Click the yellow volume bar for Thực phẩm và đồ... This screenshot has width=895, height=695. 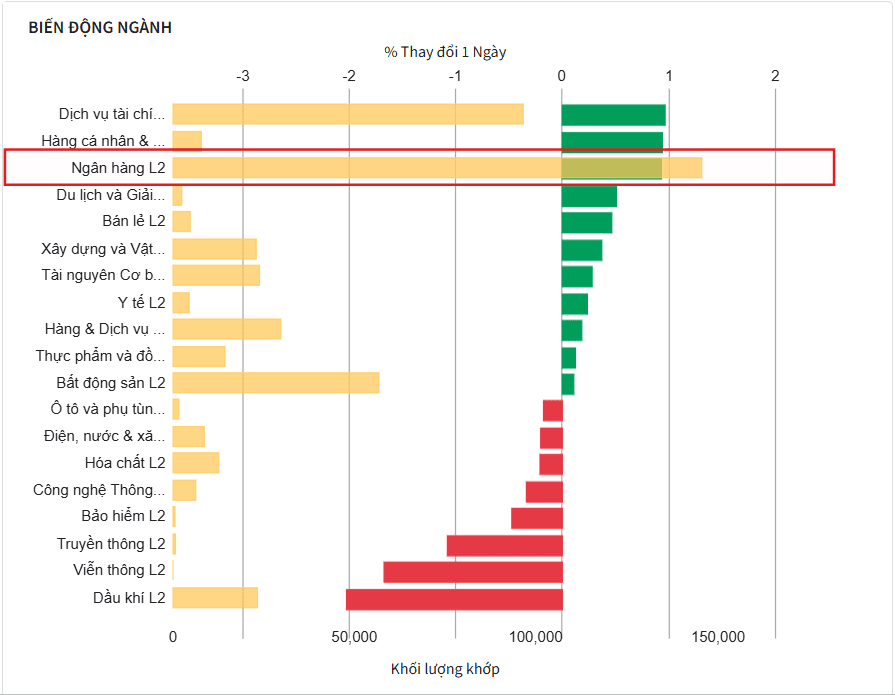pyautogui.click(x=199, y=356)
